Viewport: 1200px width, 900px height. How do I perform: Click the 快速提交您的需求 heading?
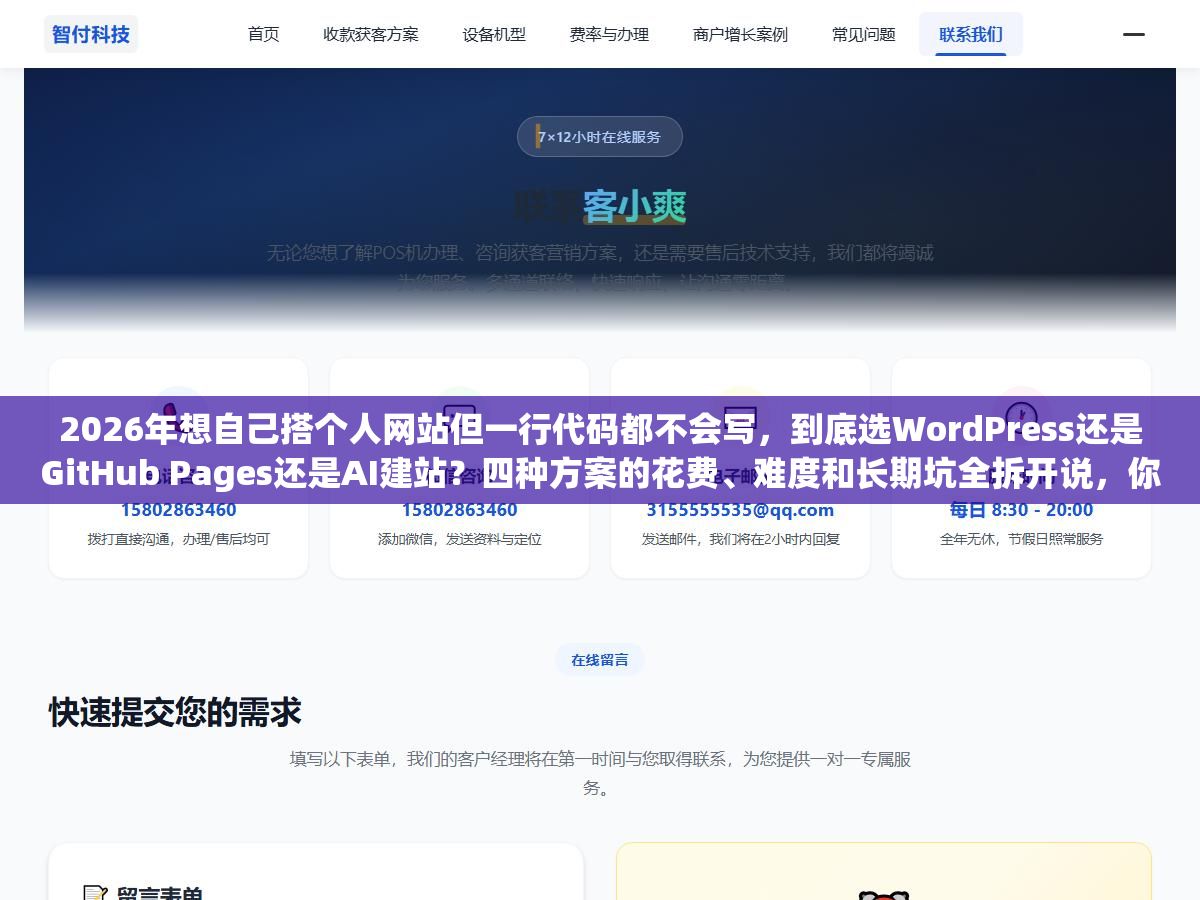click(175, 713)
